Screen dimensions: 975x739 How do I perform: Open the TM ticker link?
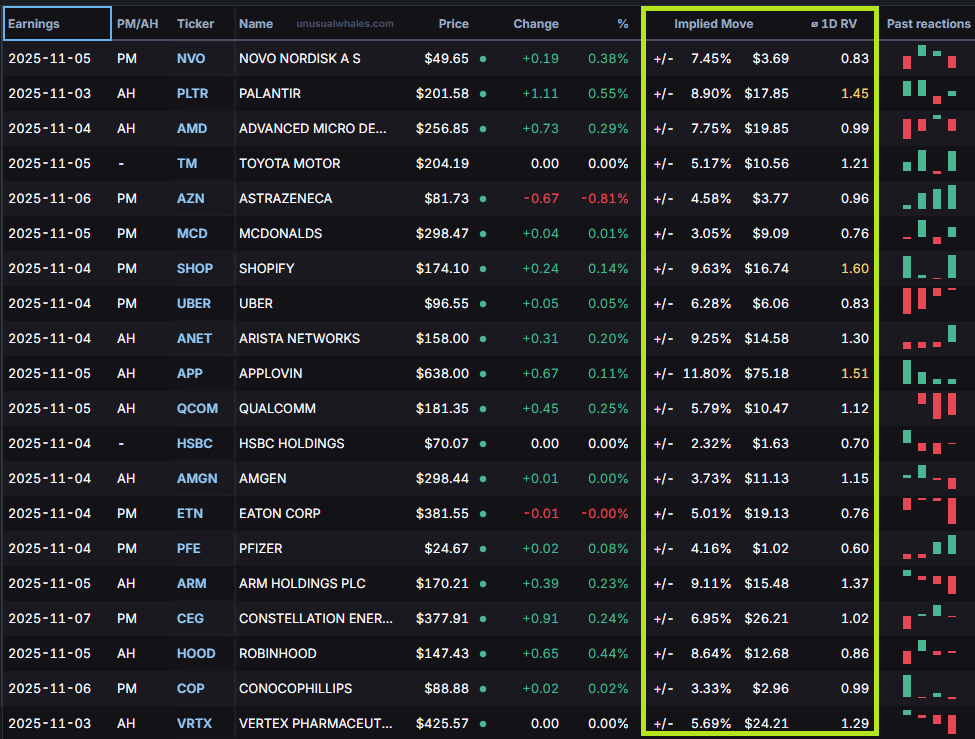pyautogui.click(x=187, y=163)
